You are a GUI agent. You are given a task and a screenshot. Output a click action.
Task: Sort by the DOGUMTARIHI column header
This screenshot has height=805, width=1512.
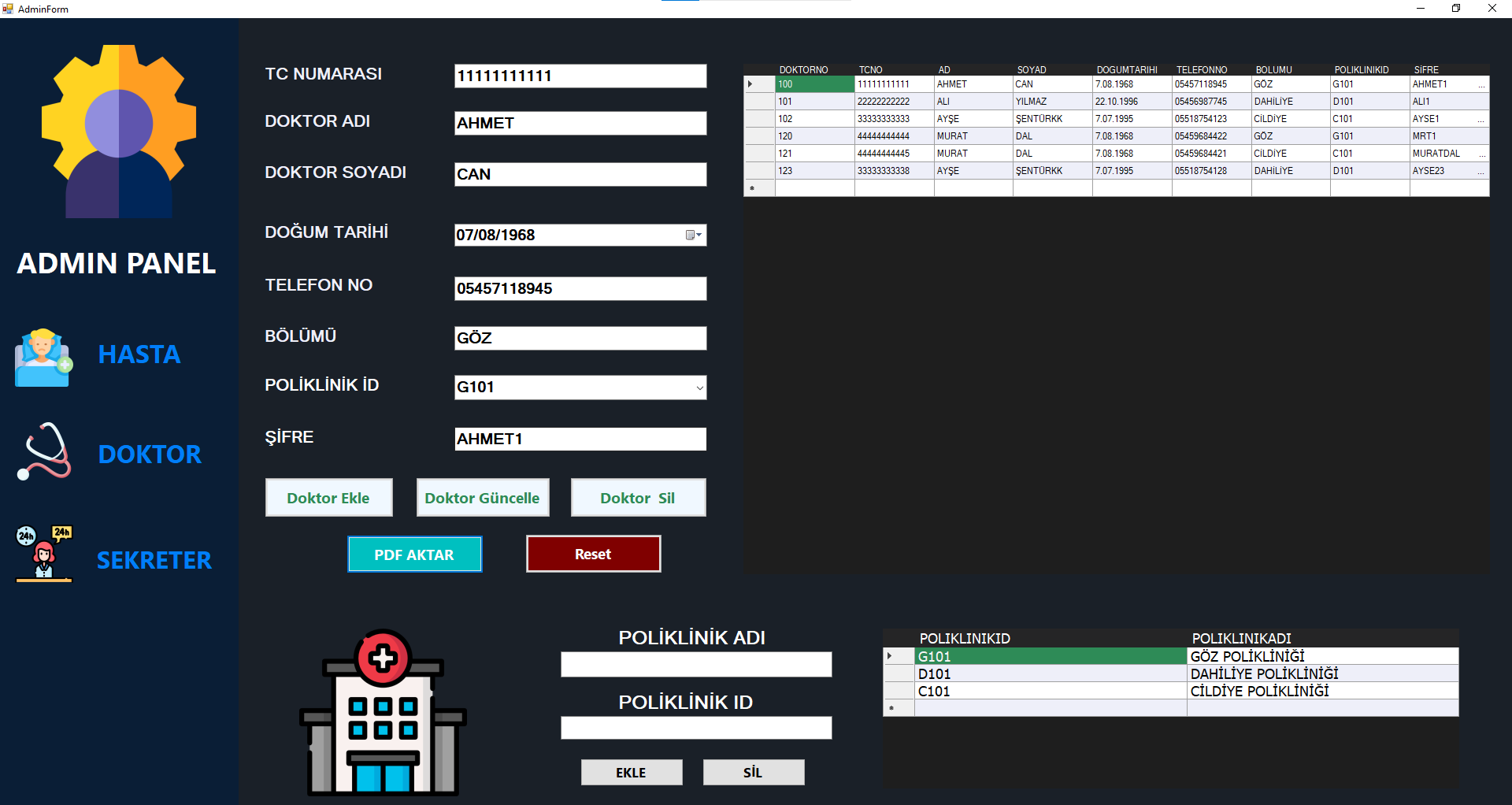[1132, 70]
